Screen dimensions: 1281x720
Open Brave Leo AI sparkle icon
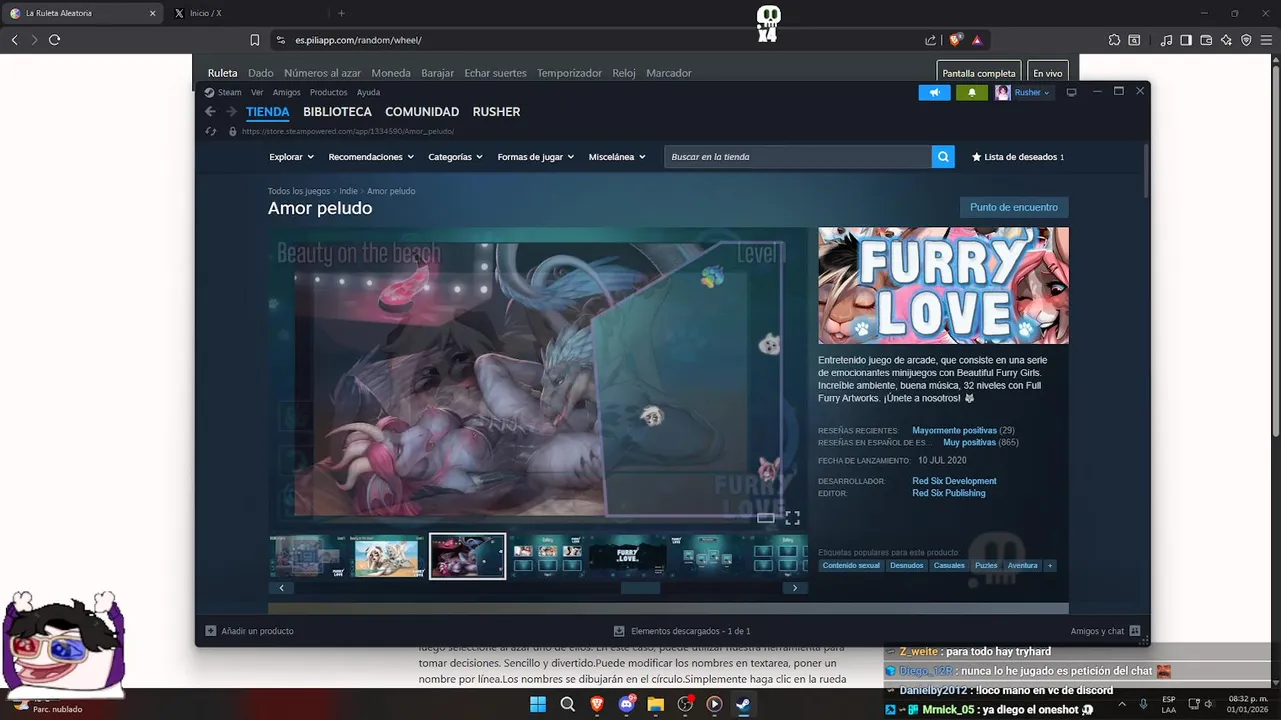click(1226, 40)
